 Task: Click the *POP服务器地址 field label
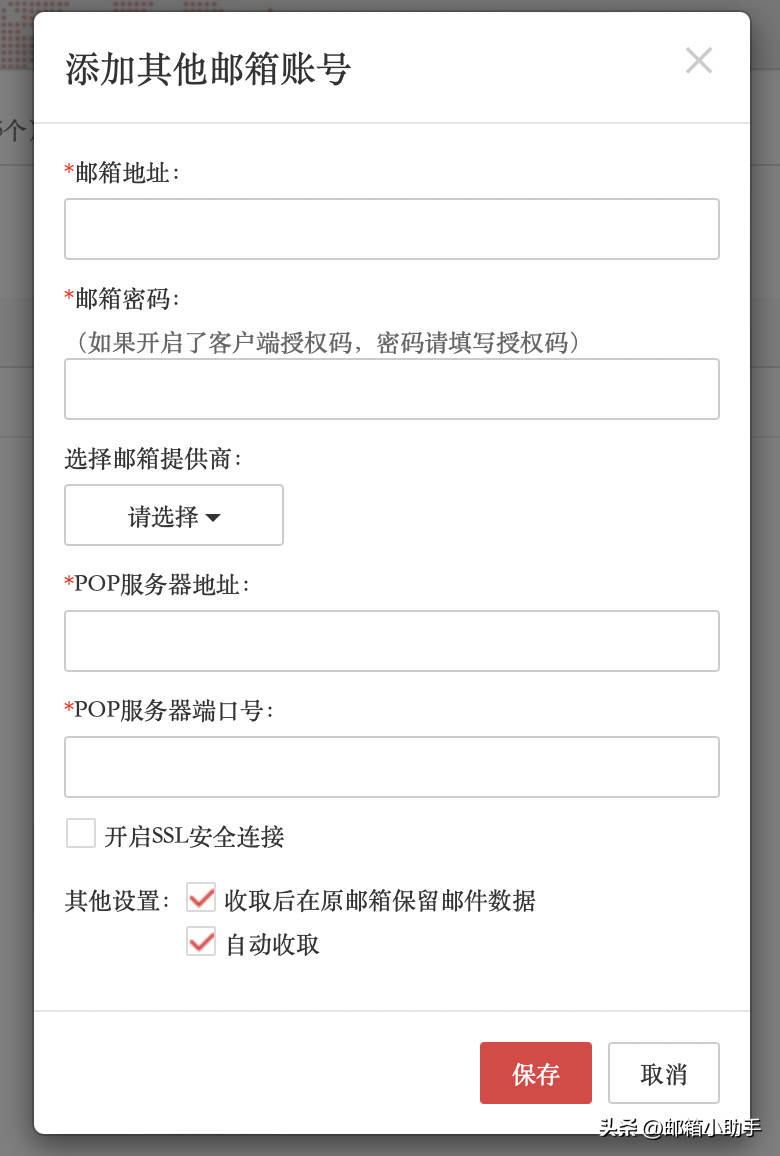click(x=157, y=585)
